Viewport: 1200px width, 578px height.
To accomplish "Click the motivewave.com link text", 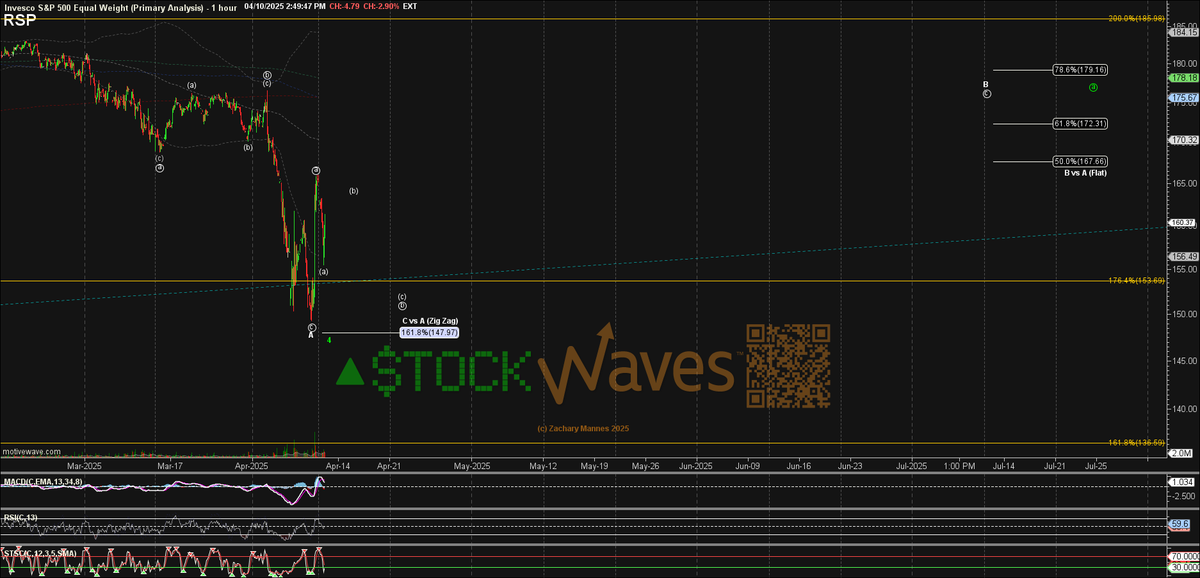I will [31, 453].
